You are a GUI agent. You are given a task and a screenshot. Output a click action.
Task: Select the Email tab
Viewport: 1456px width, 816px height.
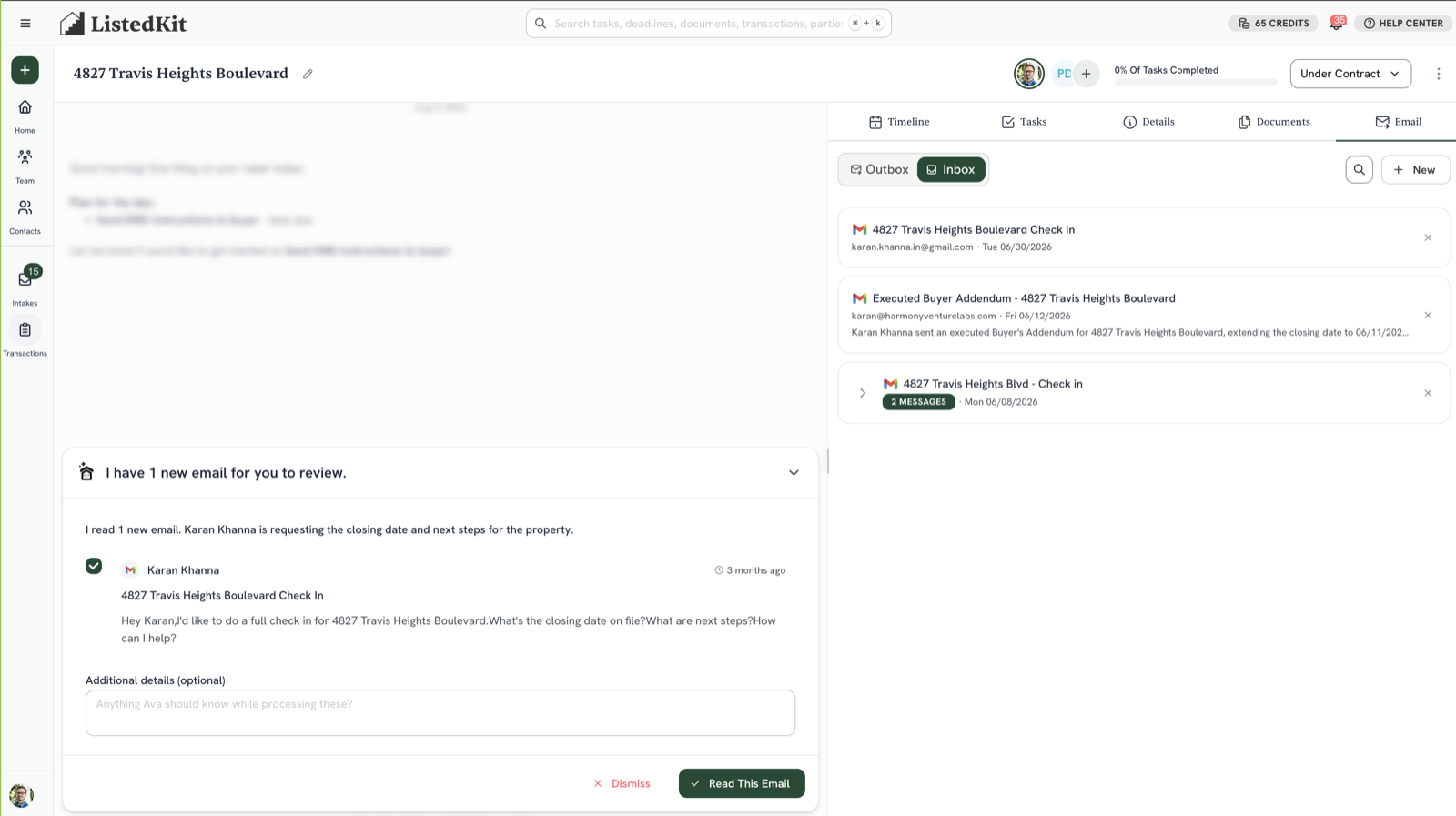[1398, 122]
